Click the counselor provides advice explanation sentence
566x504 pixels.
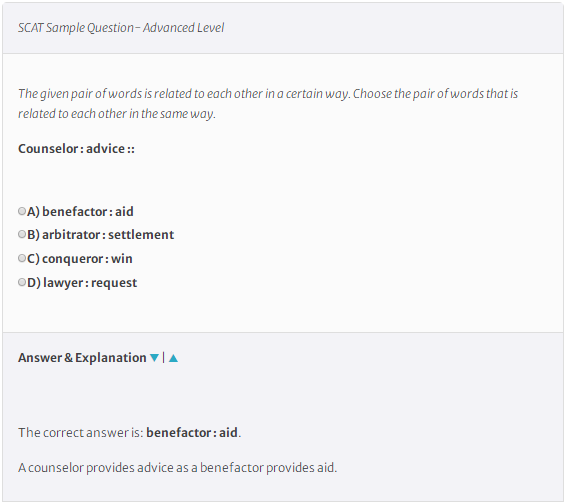tap(177, 468)
